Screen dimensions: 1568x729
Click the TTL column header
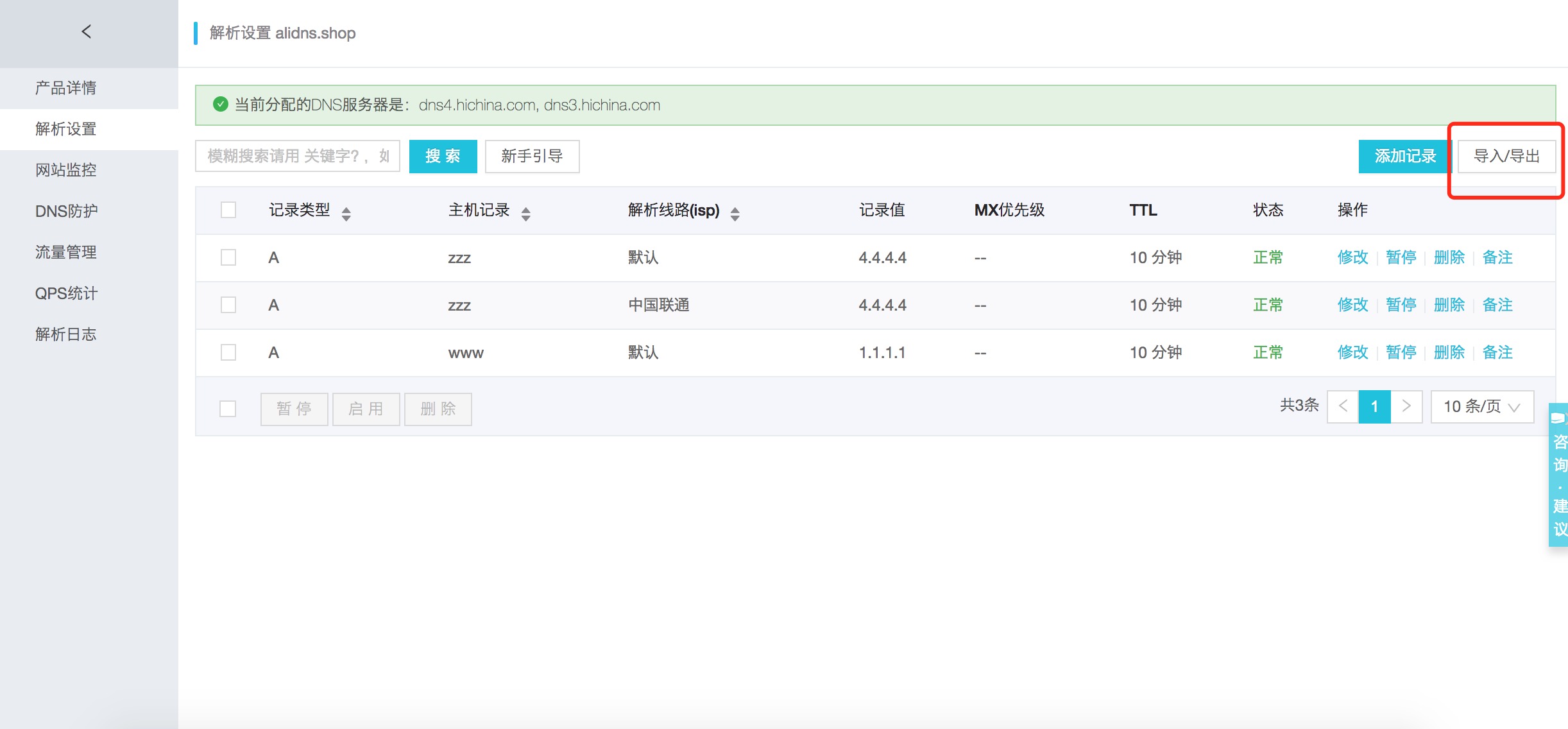tap(1143, 210)
